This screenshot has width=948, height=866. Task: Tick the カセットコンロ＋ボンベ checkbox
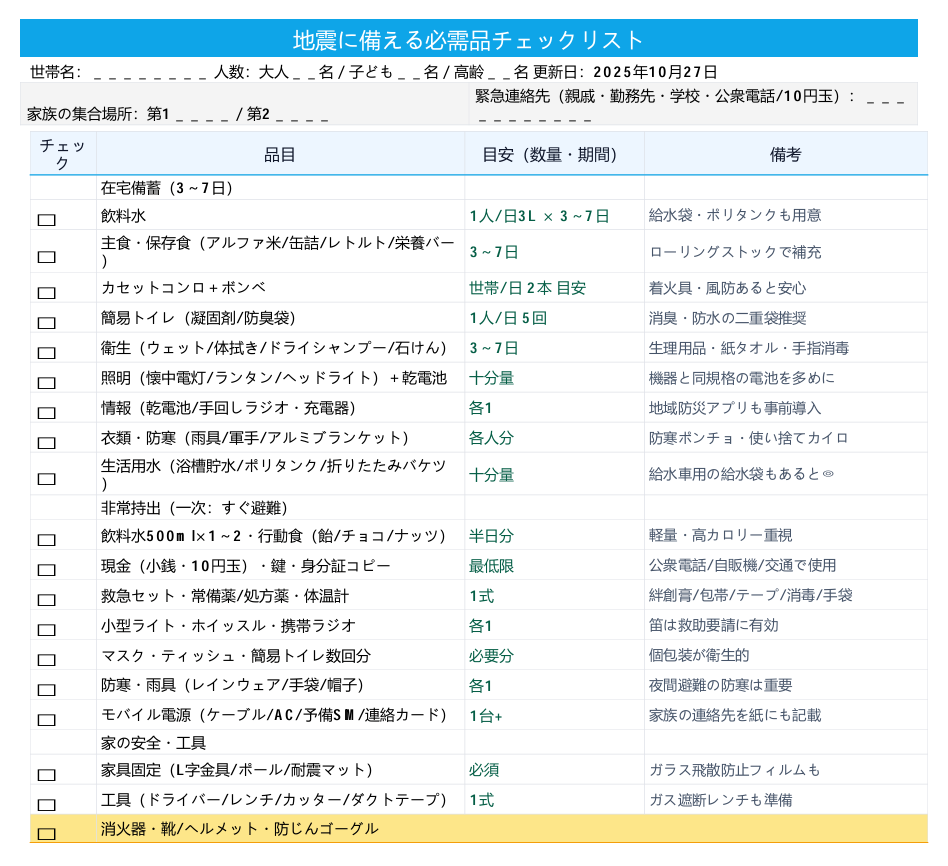pyautogui.click(x=46, y=293)
